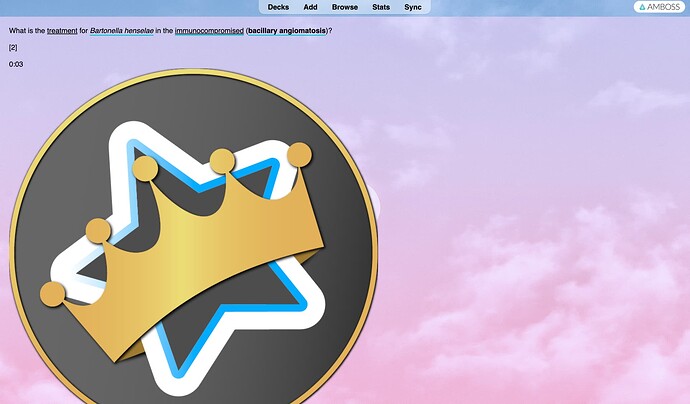Click the rightmost gold ball on the crown
The image size is (690, 404).
coord(299,154)
